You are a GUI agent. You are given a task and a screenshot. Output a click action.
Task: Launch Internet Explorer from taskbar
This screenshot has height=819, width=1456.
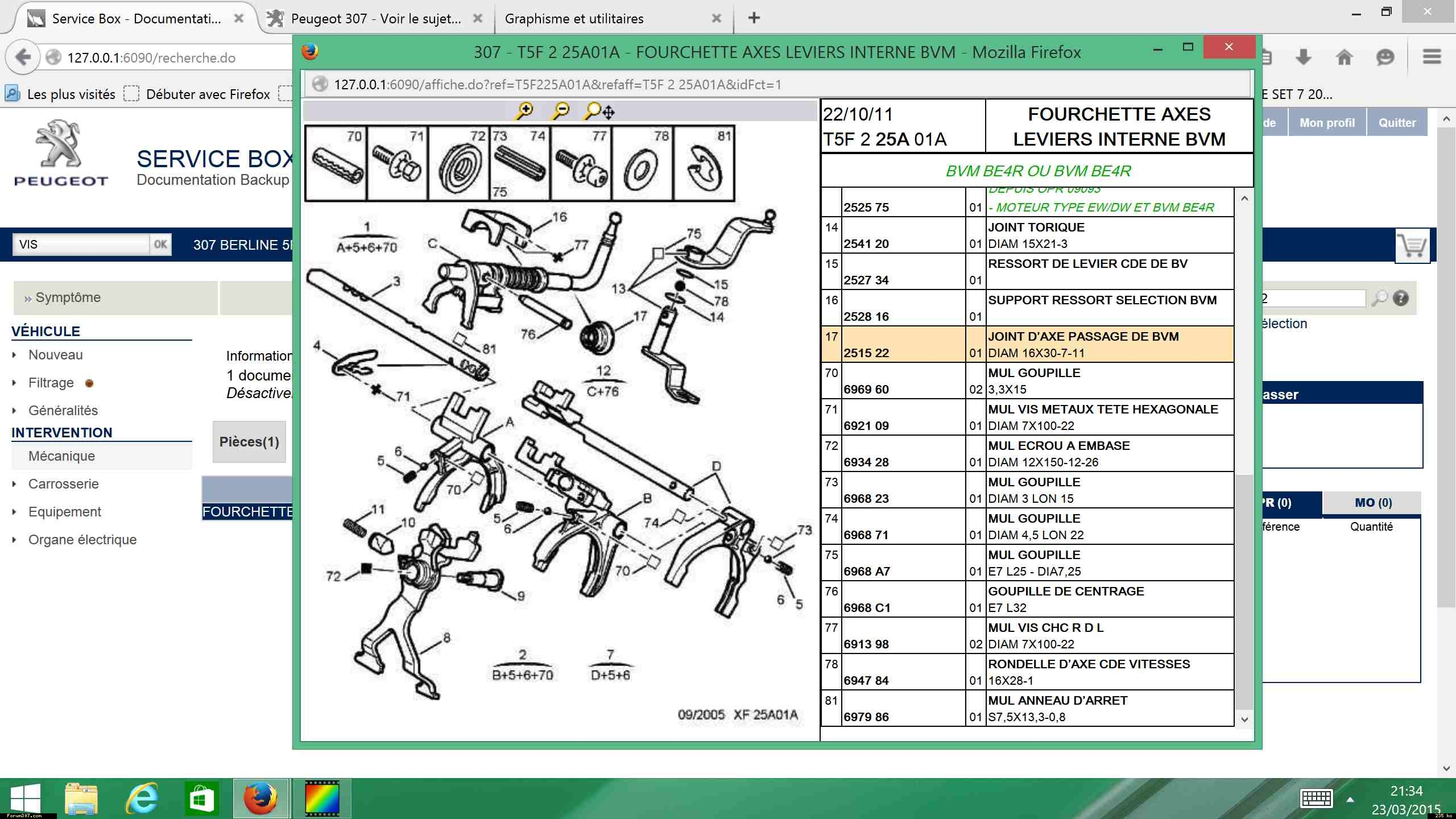141,799
